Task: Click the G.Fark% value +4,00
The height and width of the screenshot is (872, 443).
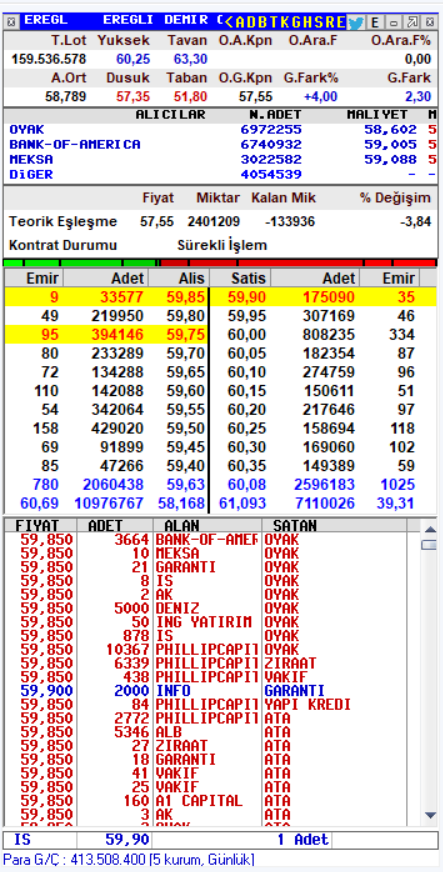Action: tap(320, 97)
